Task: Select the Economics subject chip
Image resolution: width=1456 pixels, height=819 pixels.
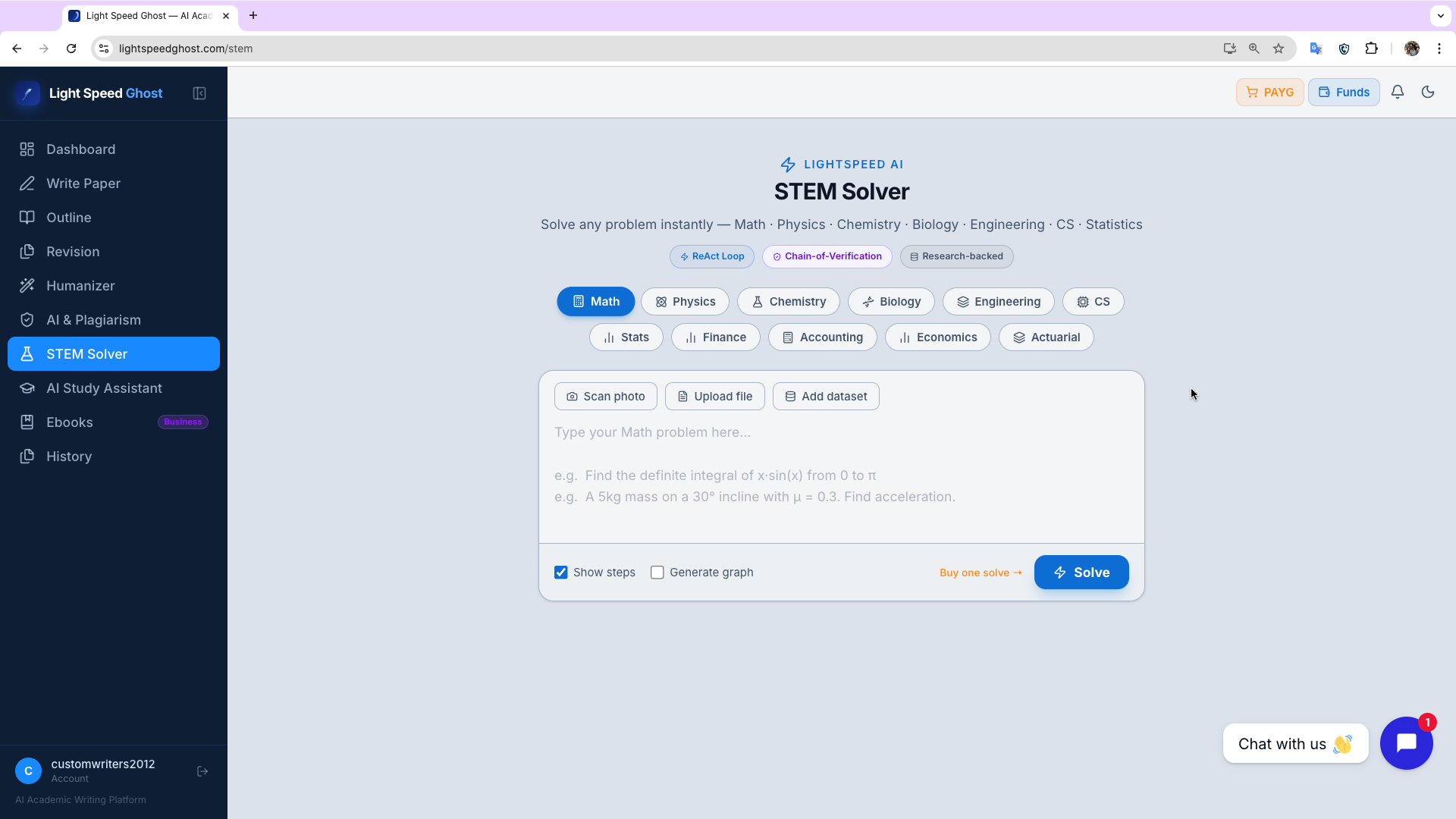Action: click(938, 337)
